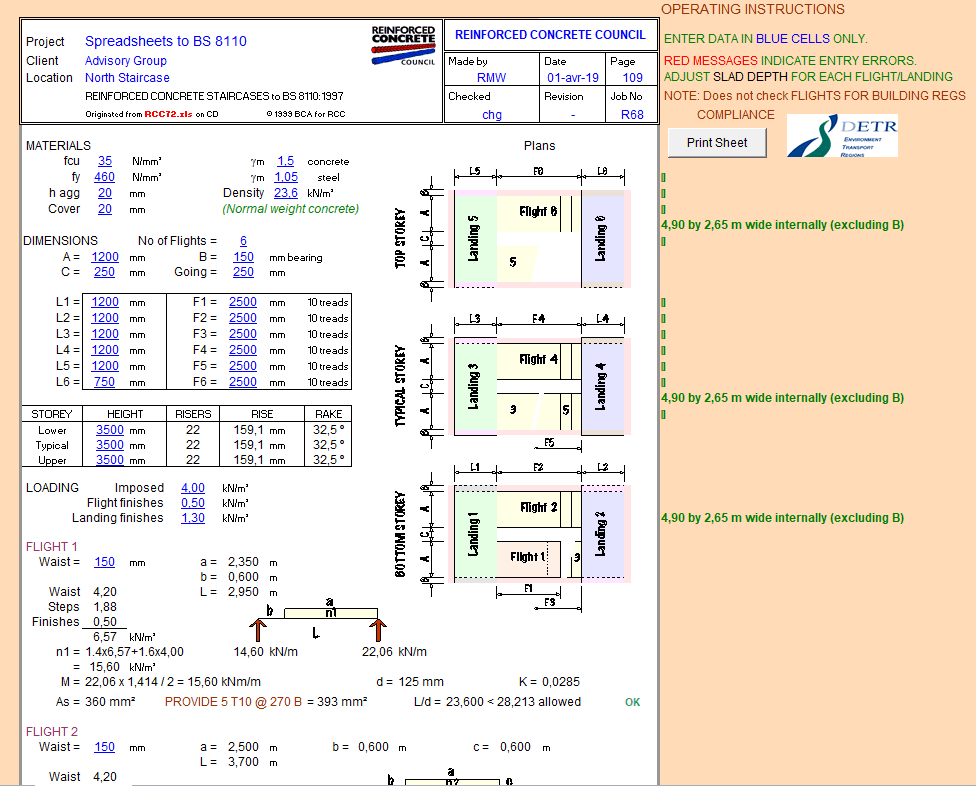Select the Cover value cell
The width and height of the screenshot is (976, 786).
point(105,209)
